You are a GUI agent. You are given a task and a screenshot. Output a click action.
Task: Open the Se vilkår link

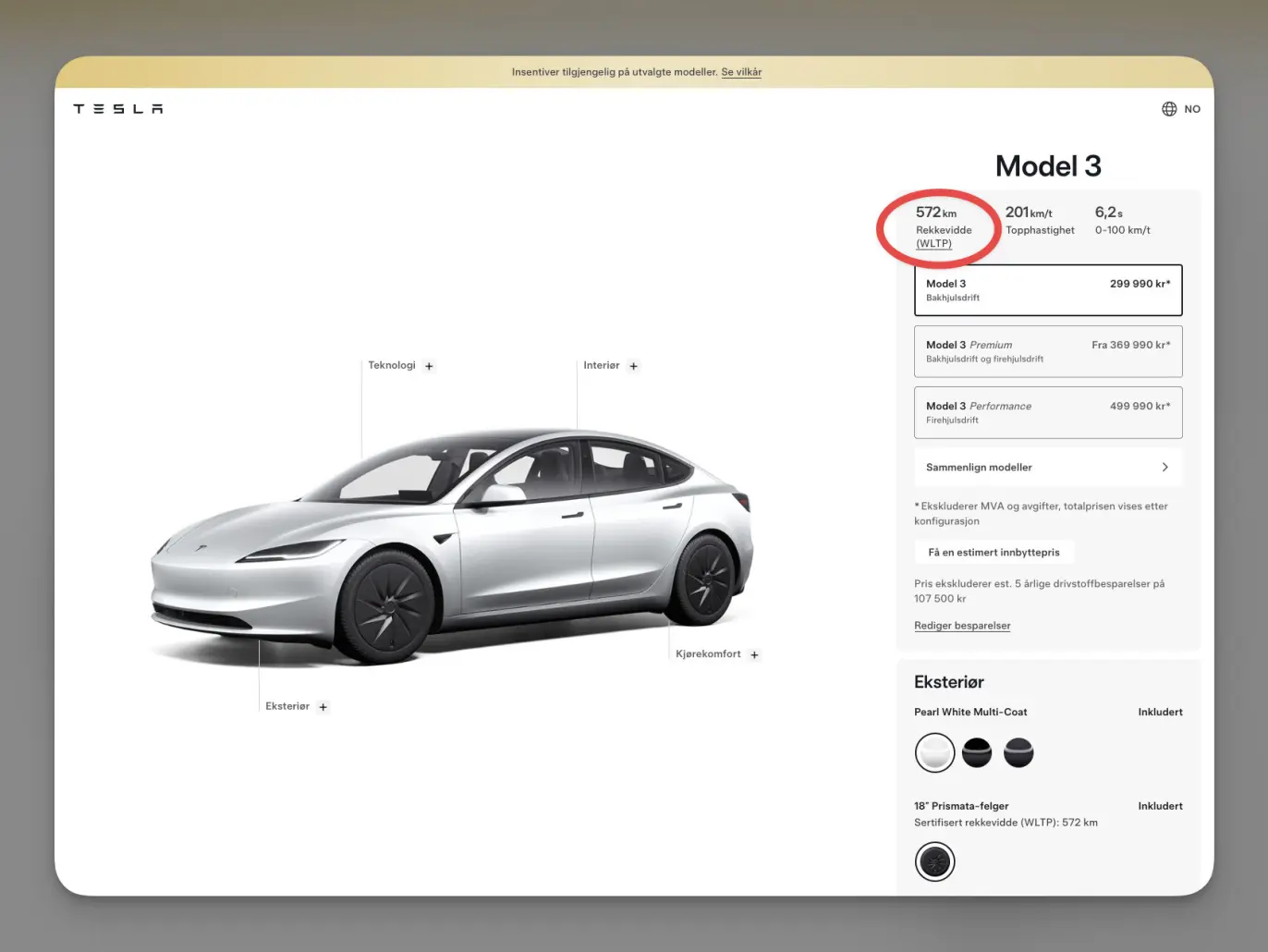(741, 72)
